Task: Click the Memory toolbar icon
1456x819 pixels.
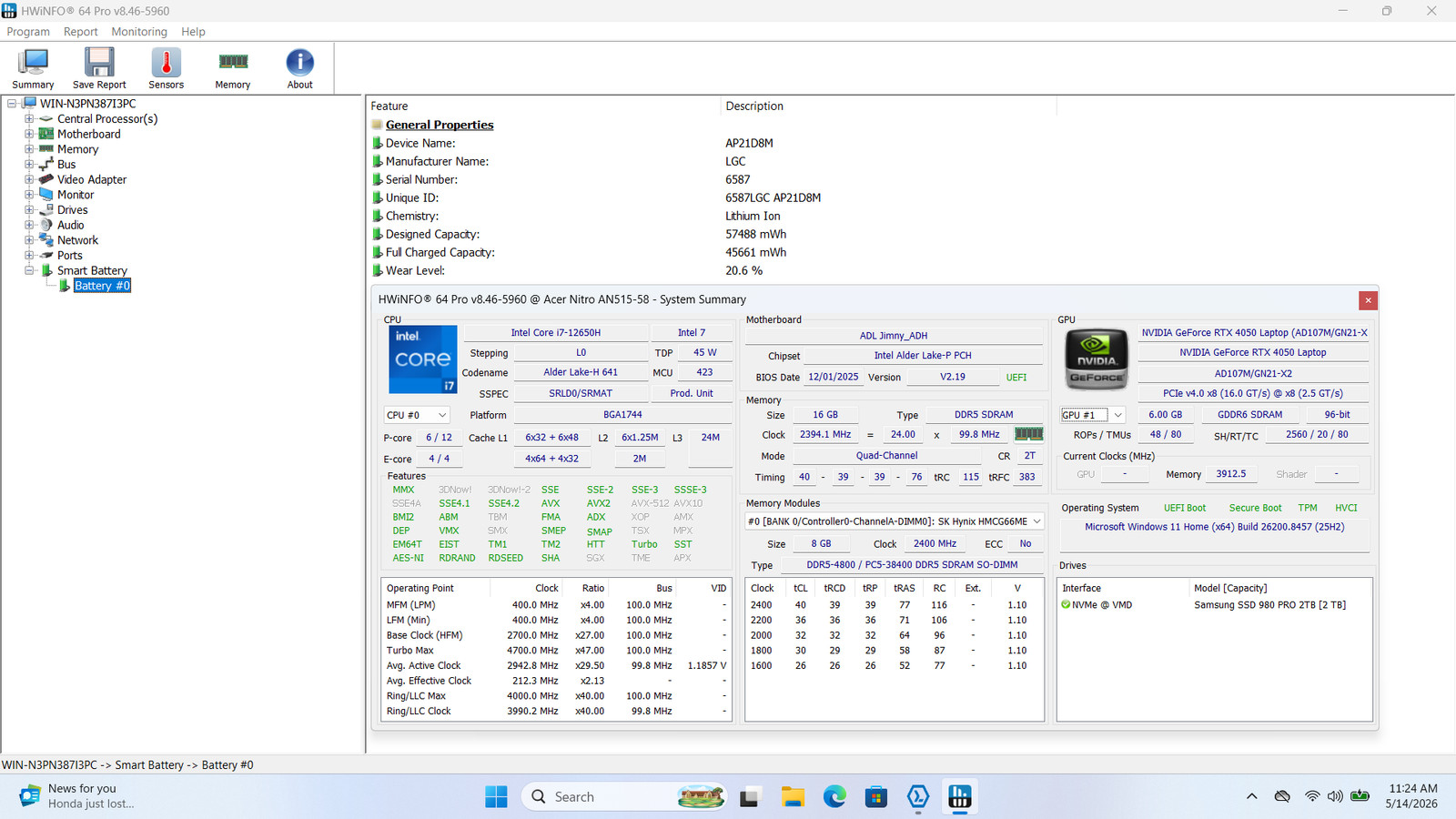Action: (x=233, y=68)
